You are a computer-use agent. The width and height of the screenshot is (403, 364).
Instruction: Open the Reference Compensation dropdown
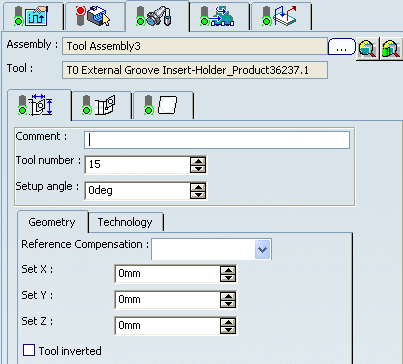coord(263,249)
